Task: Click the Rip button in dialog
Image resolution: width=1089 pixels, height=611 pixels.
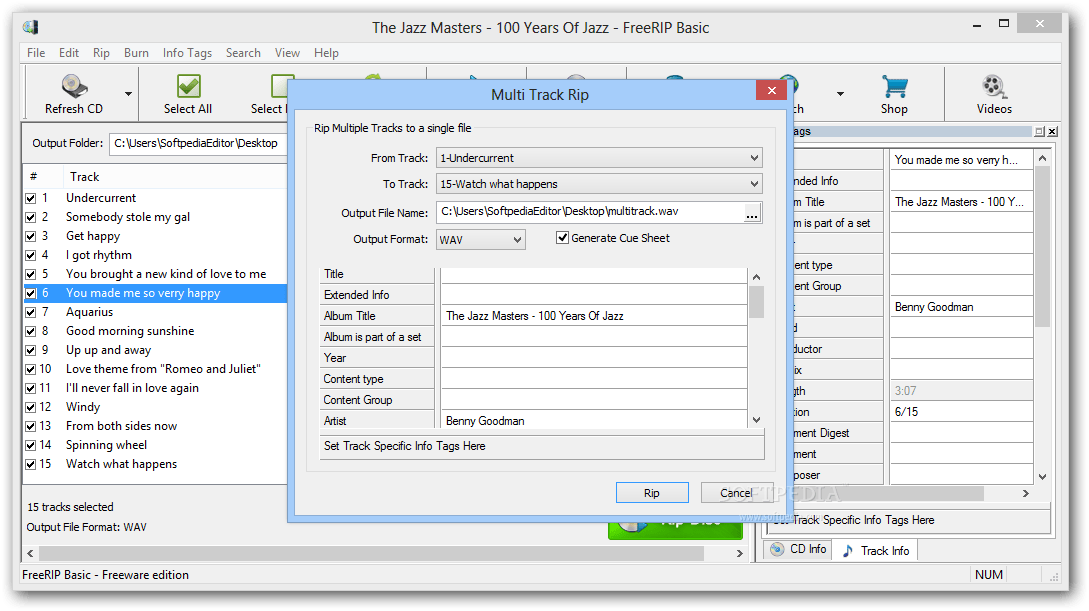Action: tap(651, 493)
